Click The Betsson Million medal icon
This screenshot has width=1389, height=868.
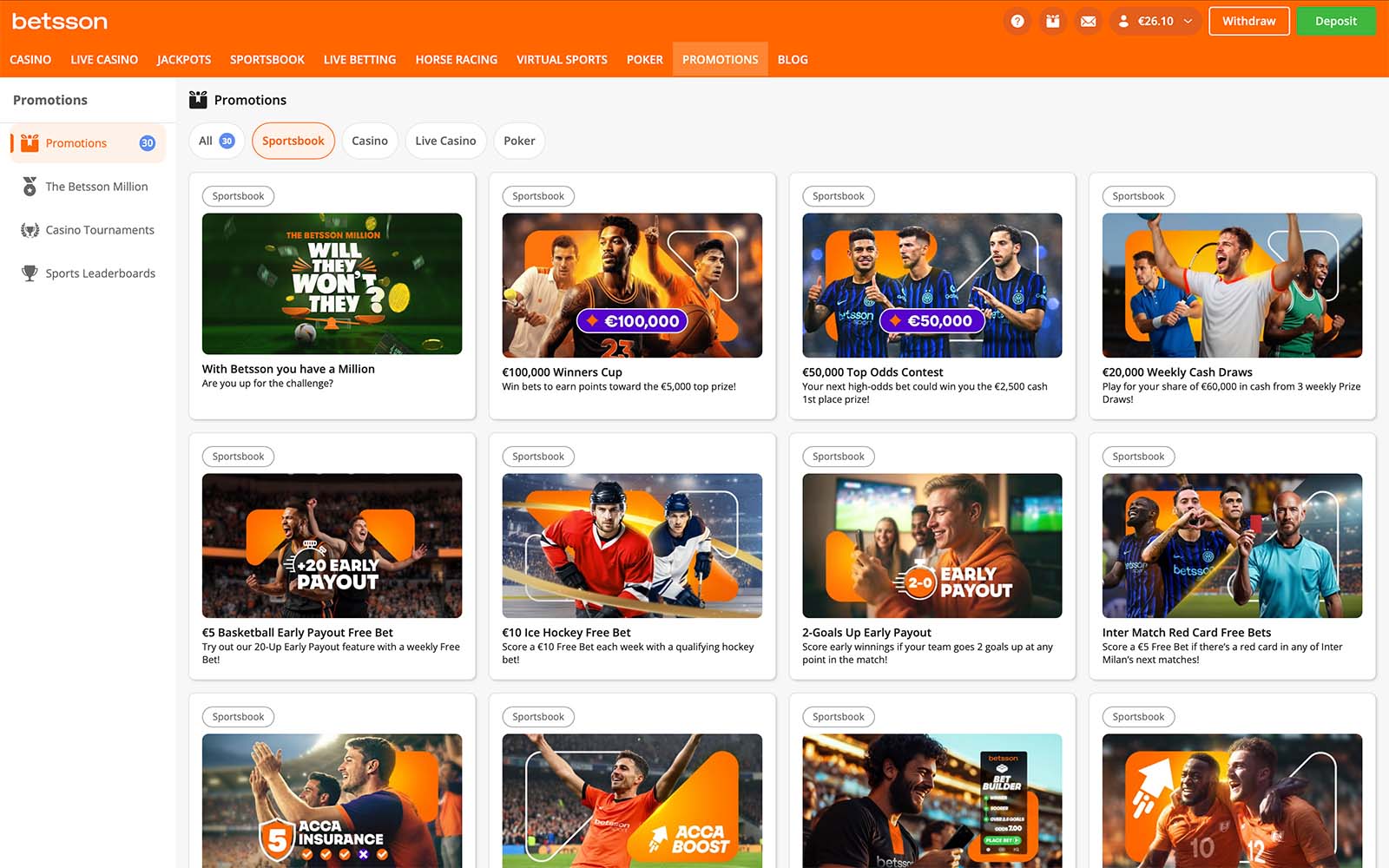(30, 187)
